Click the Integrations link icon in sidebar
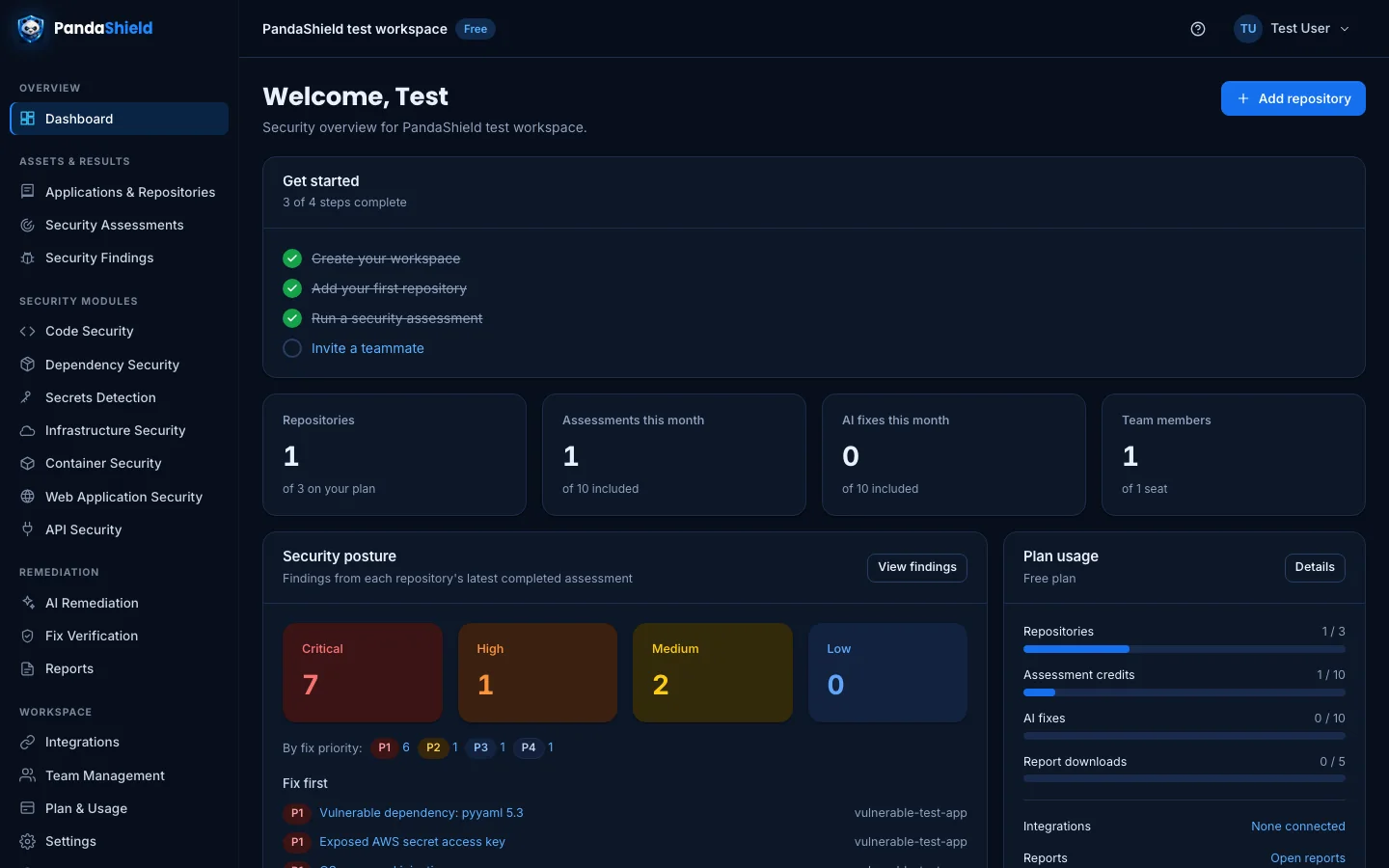Screen dimensions: 1389x868 (x=28, y=742)
